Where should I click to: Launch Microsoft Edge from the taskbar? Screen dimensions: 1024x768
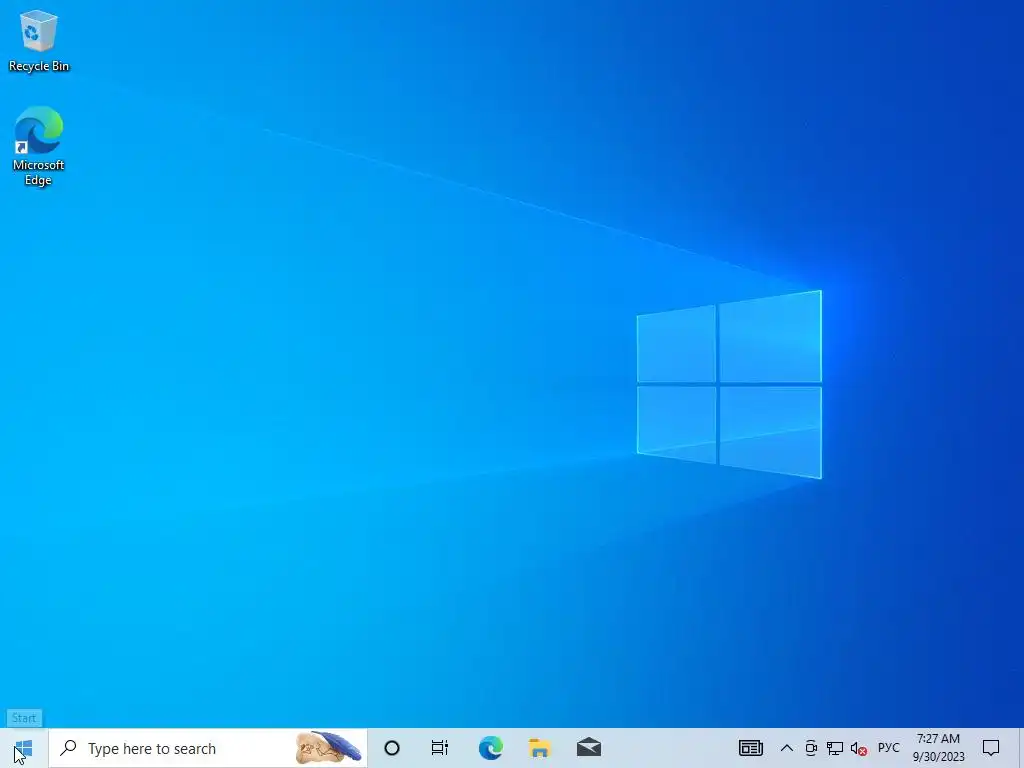tap(490, 748)
